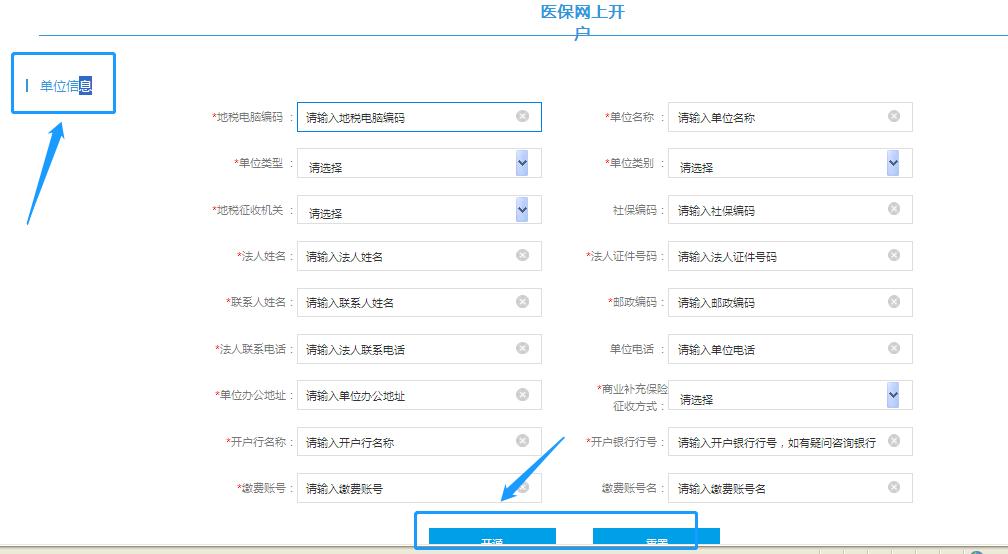Reset the form with the 重置 button

tap(656, 537)
